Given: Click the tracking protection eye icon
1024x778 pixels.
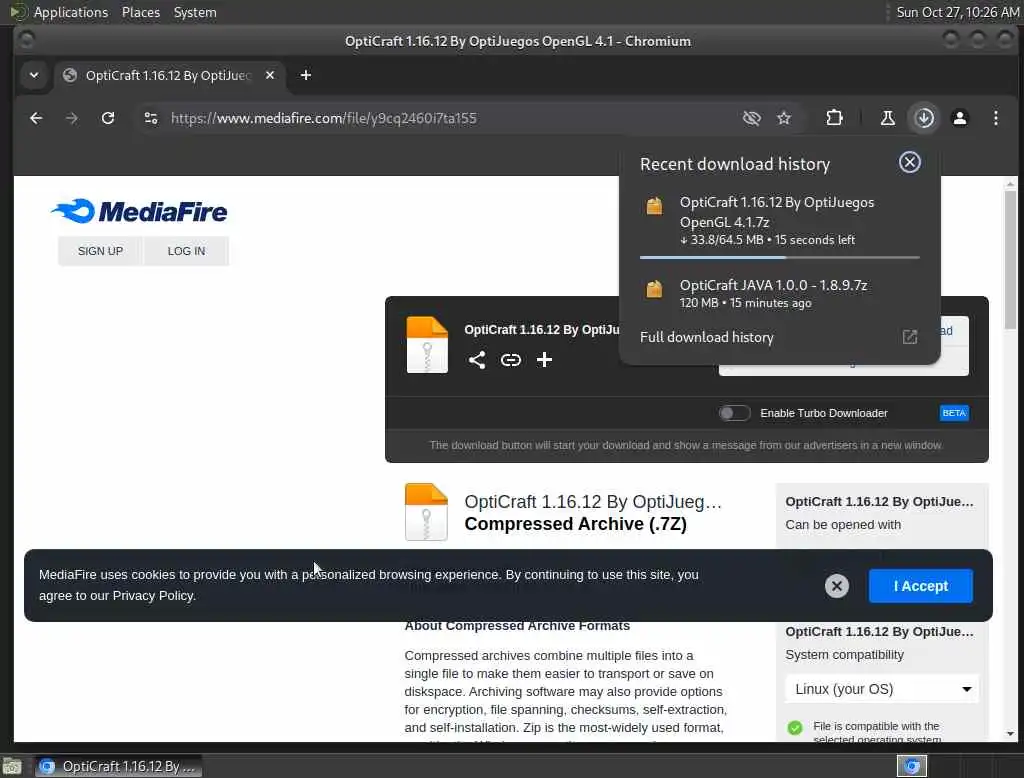Looking at the screenshot, I should coord(752,118).
